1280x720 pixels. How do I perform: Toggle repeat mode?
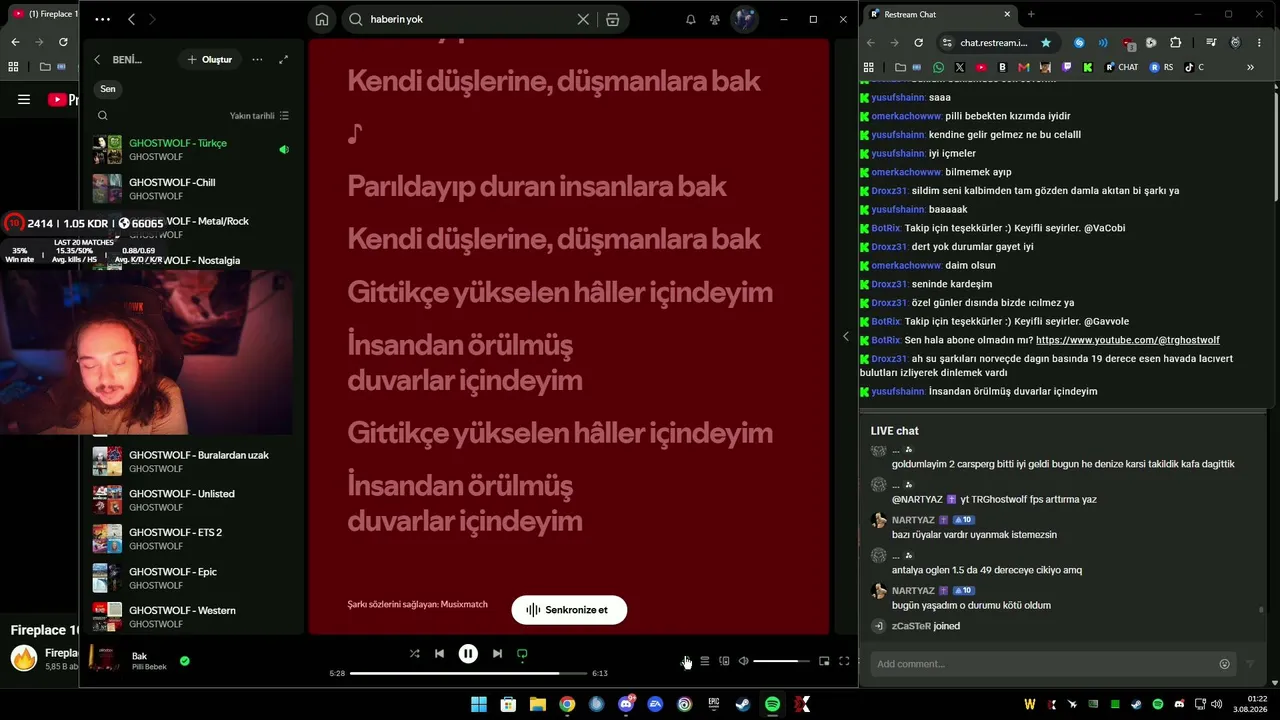pos(522,654)
